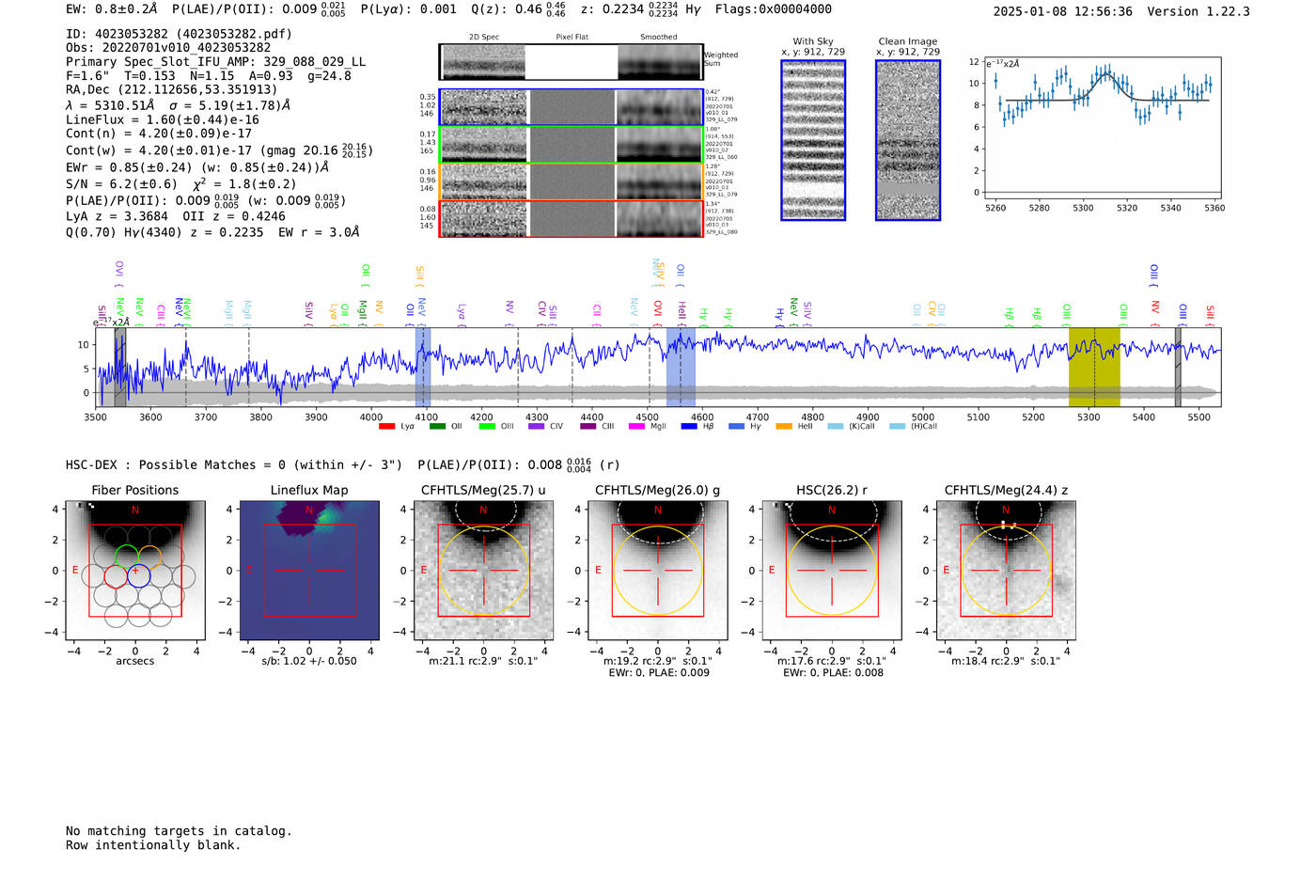Select the CFHTLS/Meg(24.4) z cutout image
The height and width of the screenshot is (896, 1316).
[1006, 571]
